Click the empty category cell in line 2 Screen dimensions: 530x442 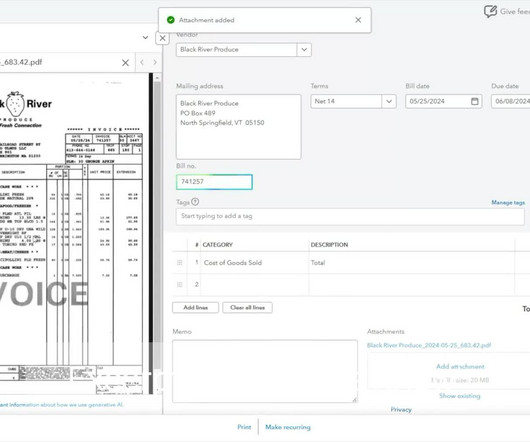255,285
